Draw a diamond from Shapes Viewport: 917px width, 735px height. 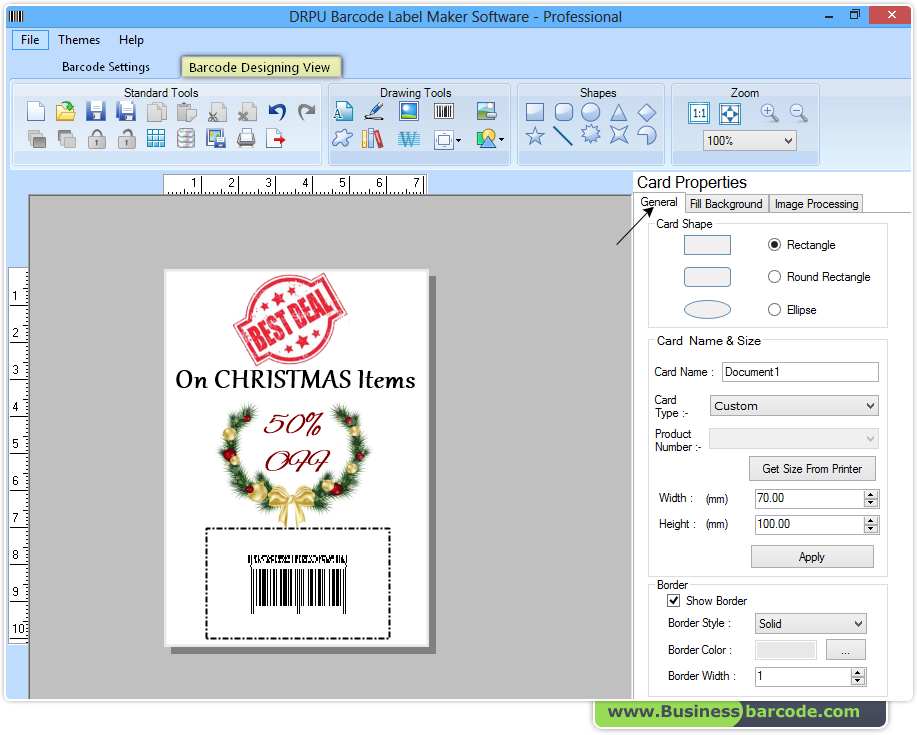(646, 112)
